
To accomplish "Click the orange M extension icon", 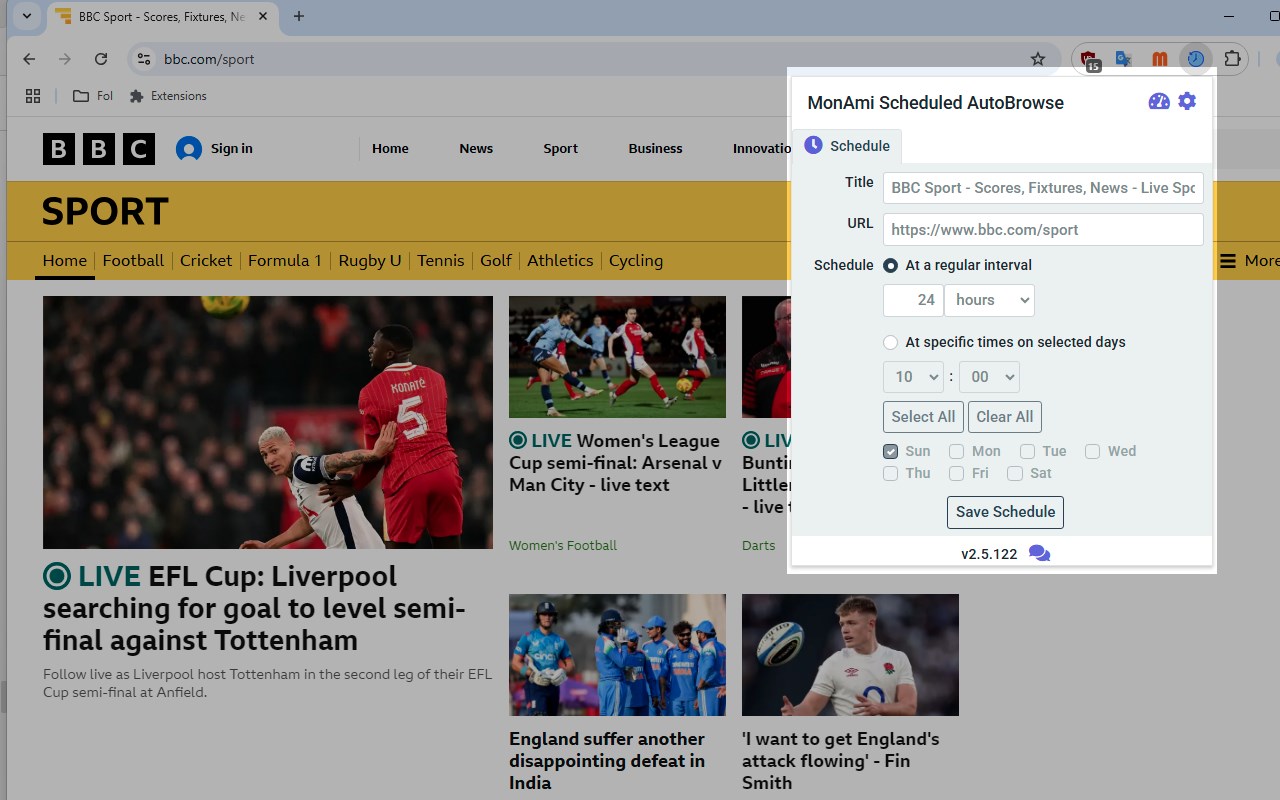I will [x=1160, y=59].
